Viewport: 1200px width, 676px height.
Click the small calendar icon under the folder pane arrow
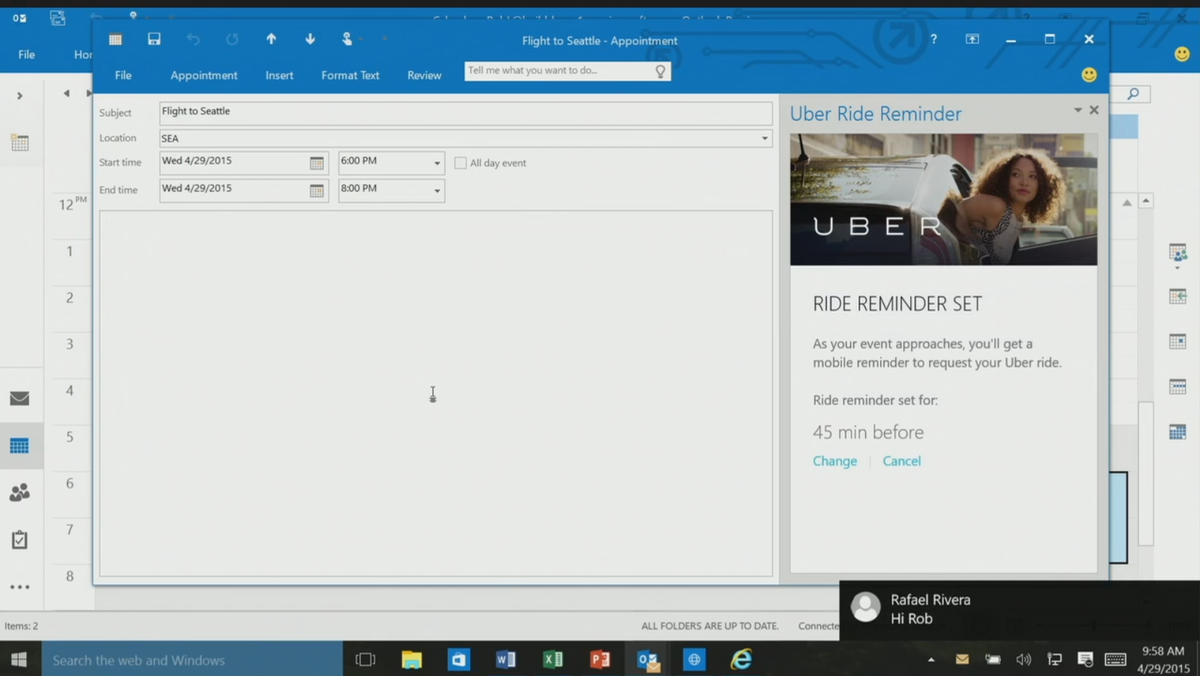tap(20, 143)
